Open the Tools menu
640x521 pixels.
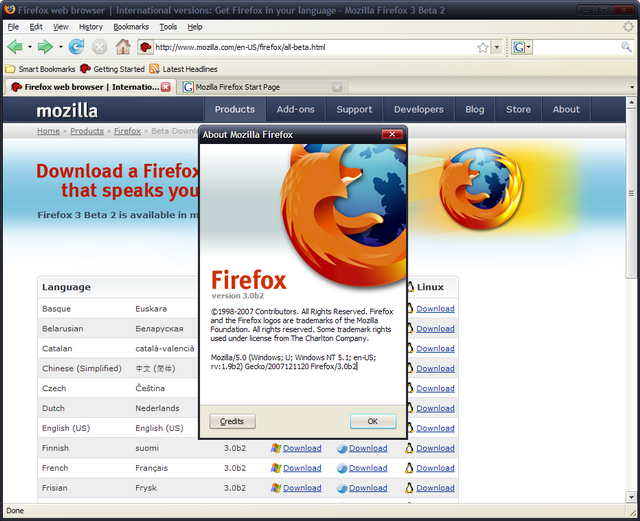click(x=168, y=27)
